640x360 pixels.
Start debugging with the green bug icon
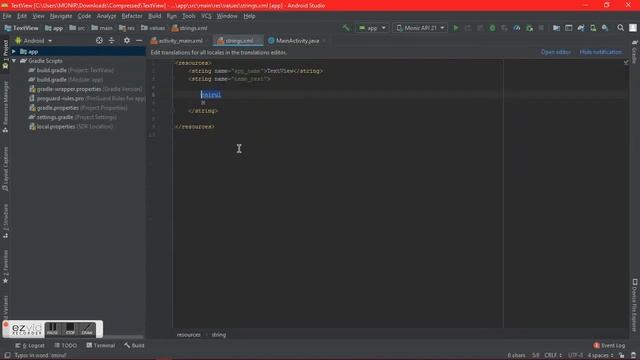pyautogui.click(x=492, y=28)
